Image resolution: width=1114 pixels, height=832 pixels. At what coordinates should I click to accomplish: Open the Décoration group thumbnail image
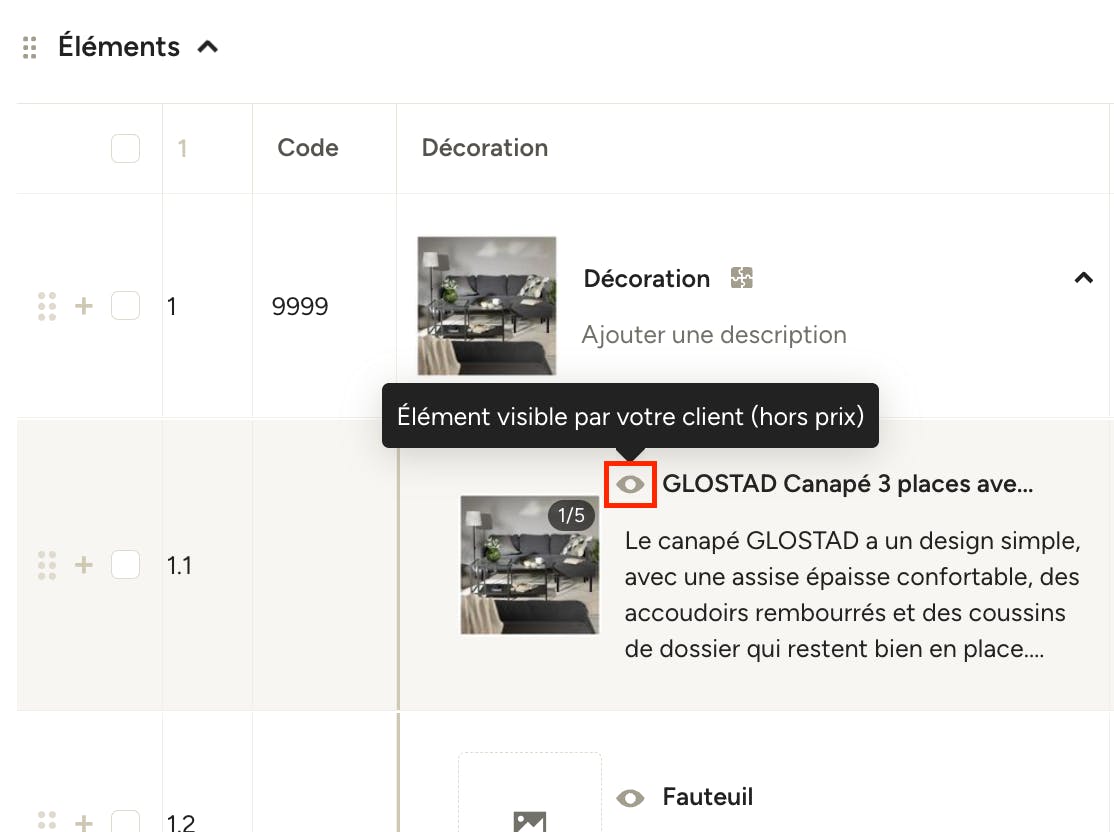coord(487,306)
